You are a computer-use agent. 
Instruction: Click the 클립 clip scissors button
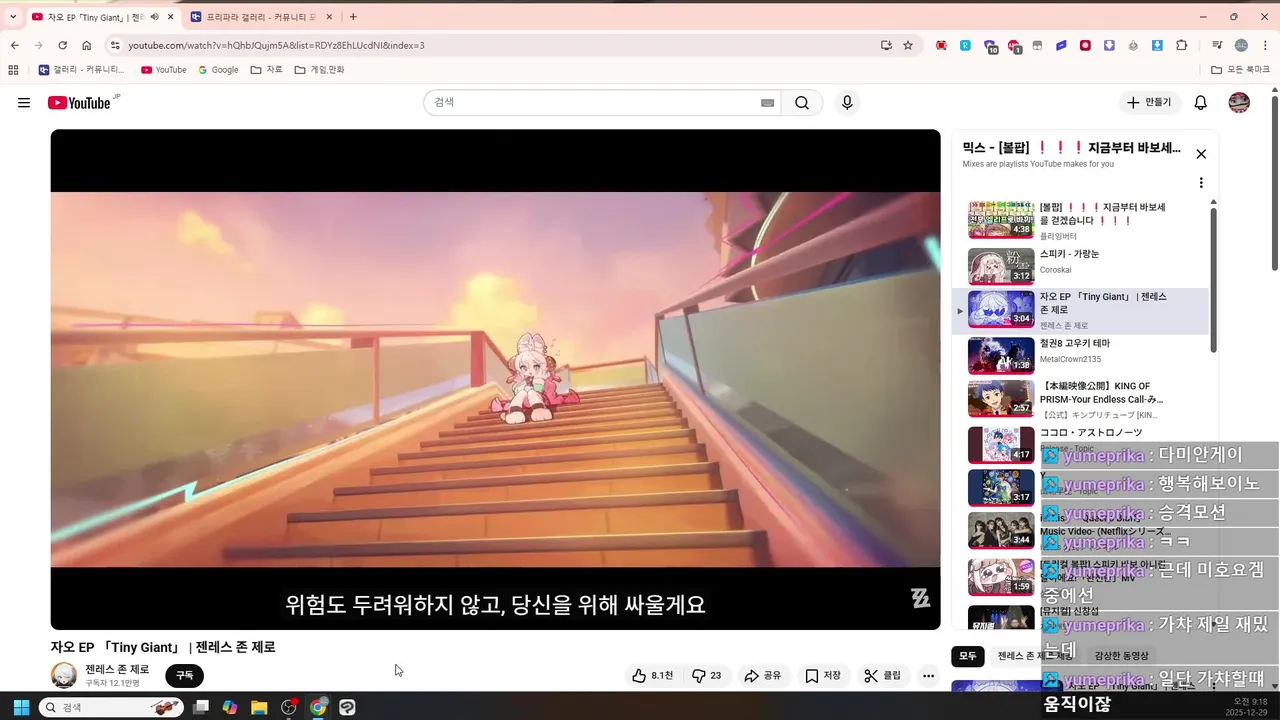click(883, 676)
